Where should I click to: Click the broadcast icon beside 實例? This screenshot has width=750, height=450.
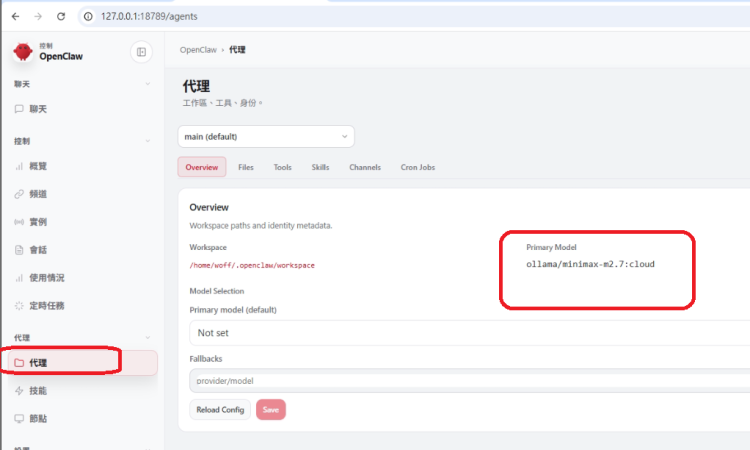point(19,222)
